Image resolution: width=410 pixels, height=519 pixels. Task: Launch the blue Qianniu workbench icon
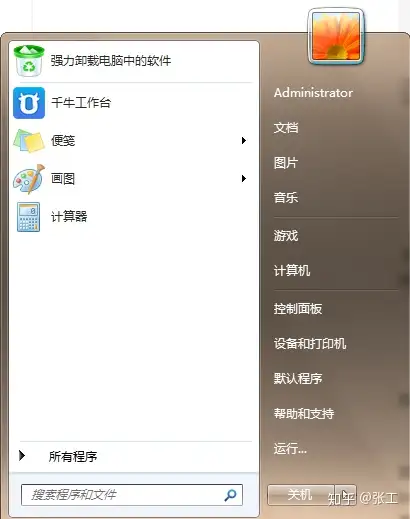29,103
